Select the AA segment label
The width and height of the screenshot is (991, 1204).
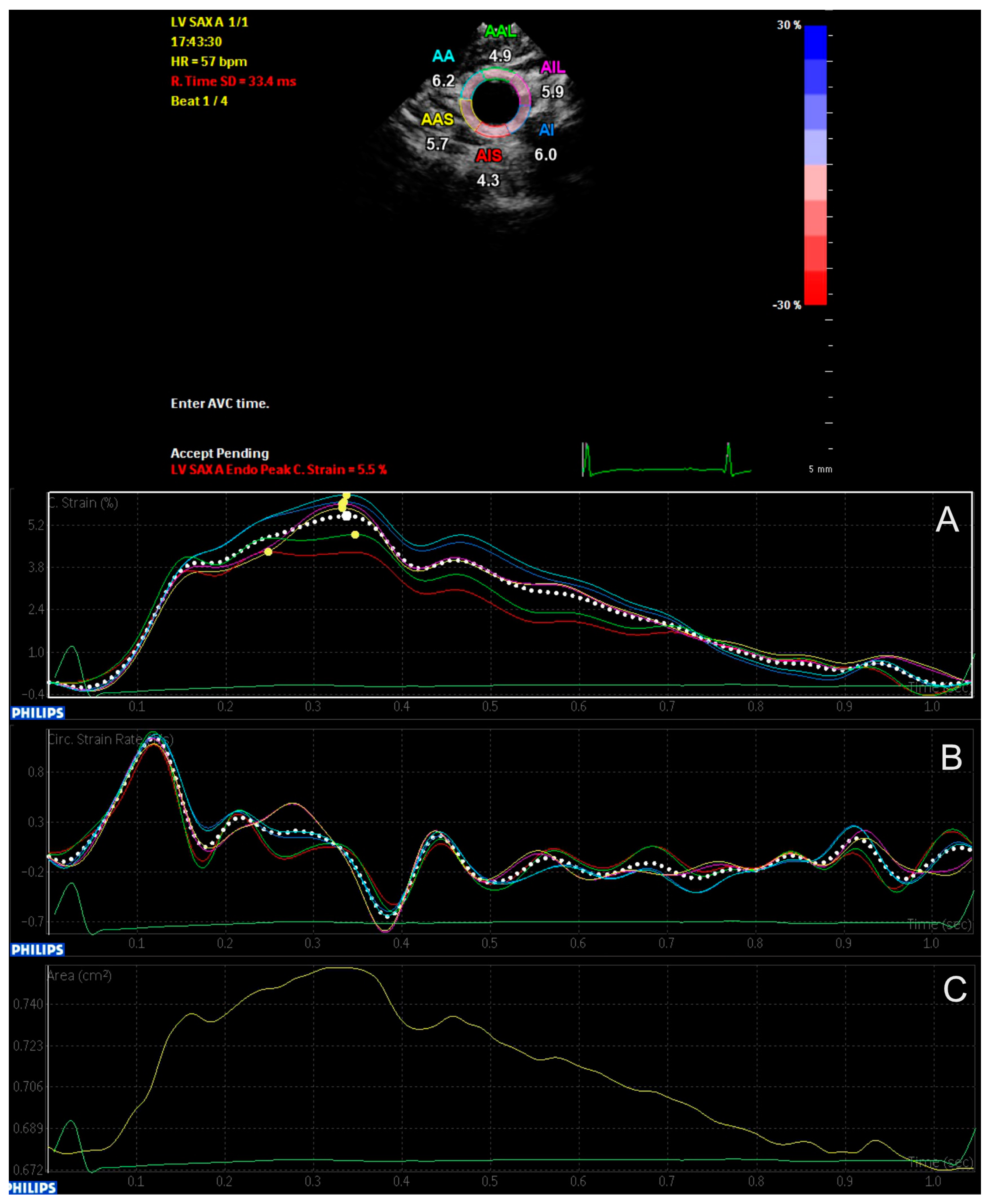click(443, 56)
